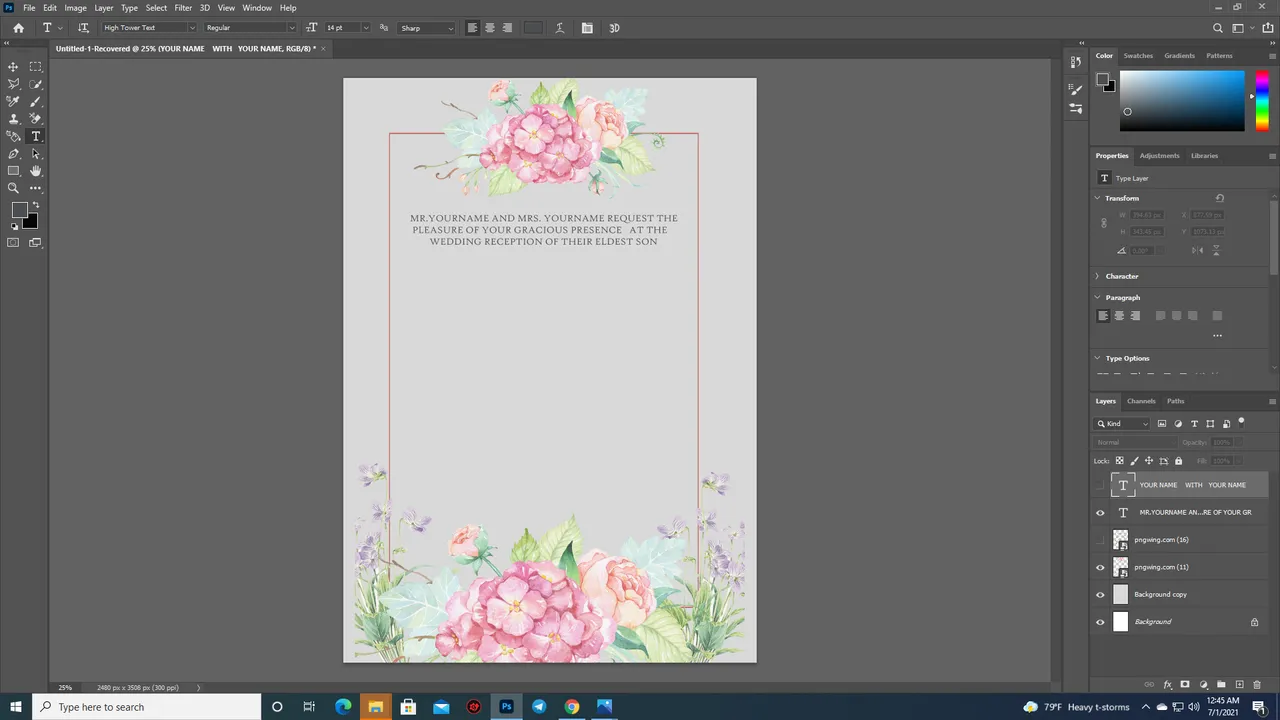Center text in options bar

(490, 28)
